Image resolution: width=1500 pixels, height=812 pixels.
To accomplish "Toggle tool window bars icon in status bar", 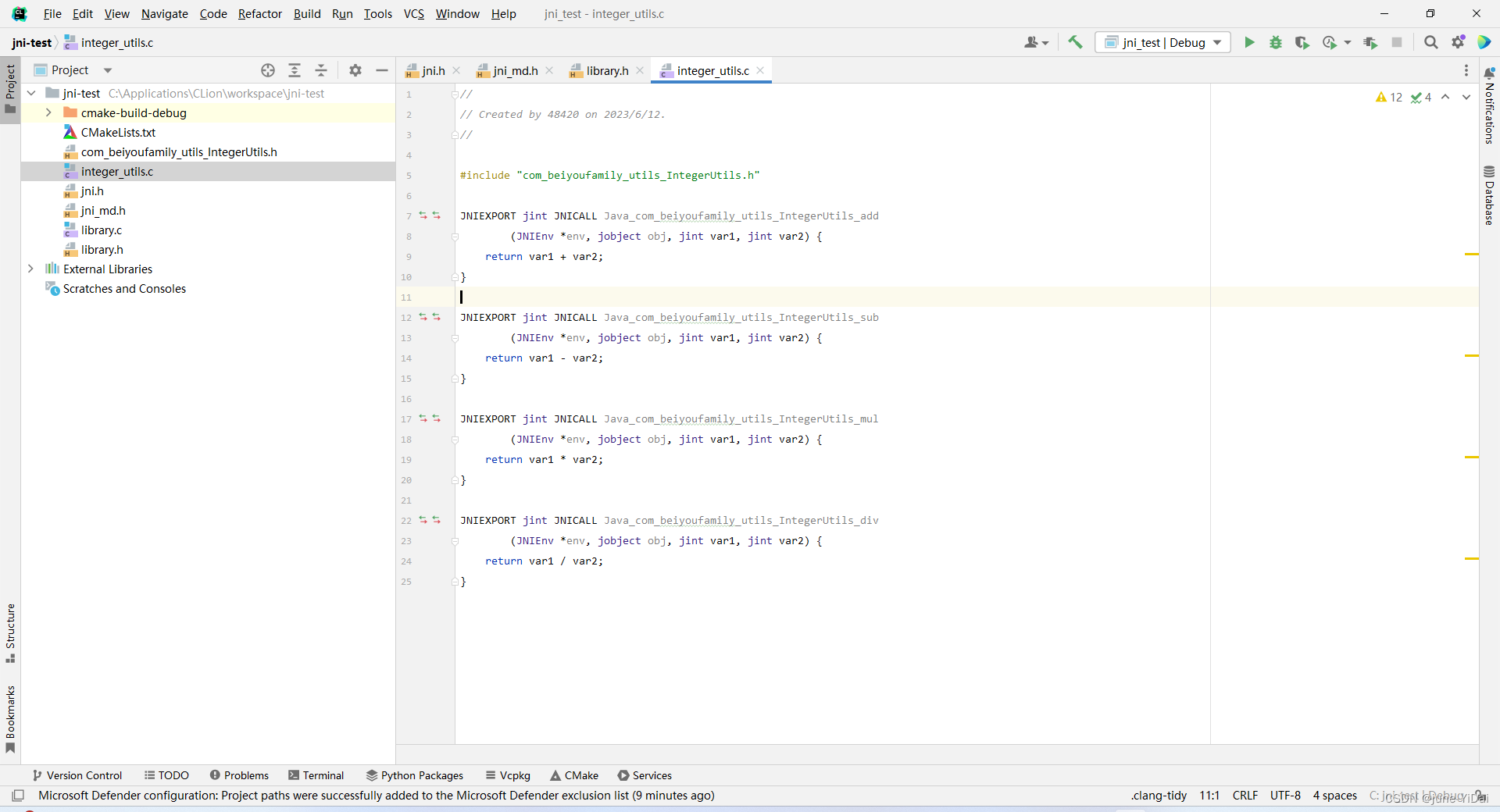I will 18,796.
